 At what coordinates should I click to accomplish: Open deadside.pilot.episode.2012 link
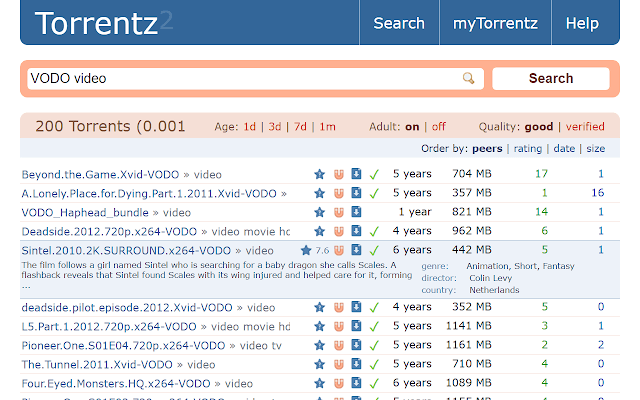click(127, 308)
